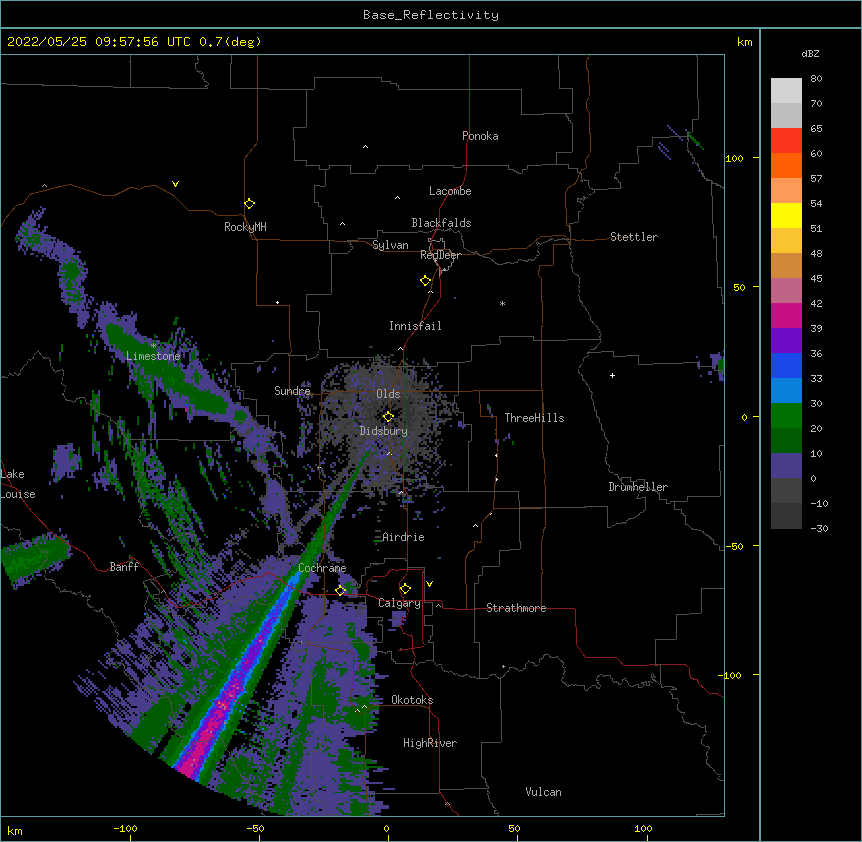This screenshot has height=842, width=862.
Task: Pick the red 60-65 dBZ legend swatch
Action: click(786, 141)
